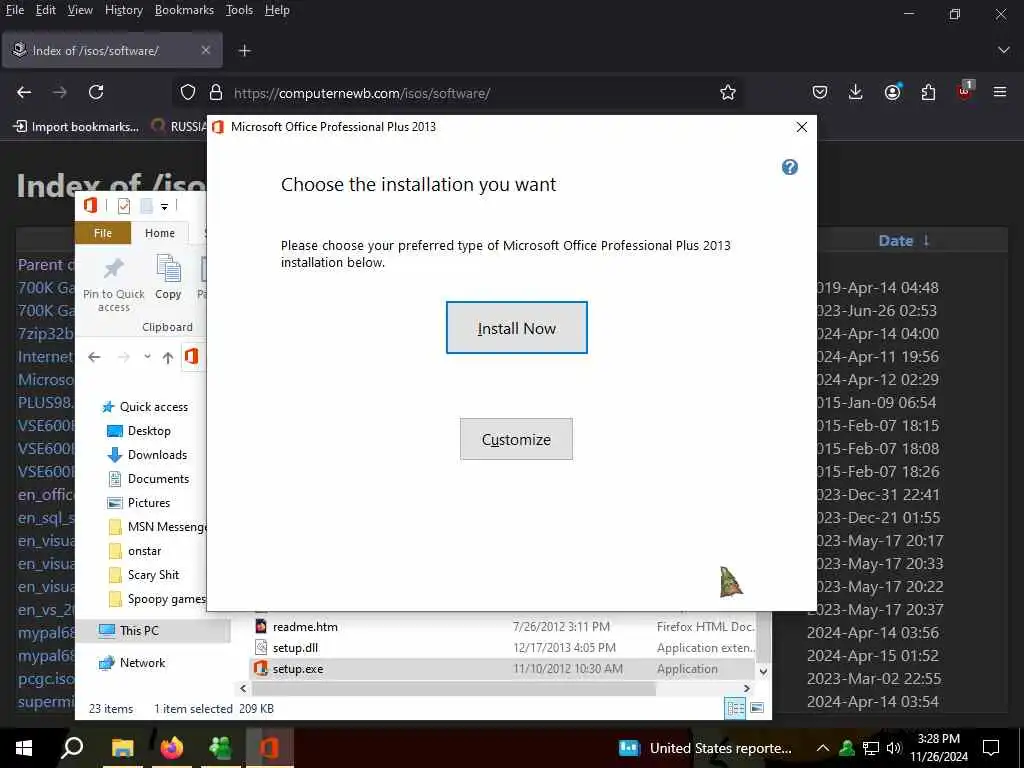Click Pin to Quick access in Explorer
This screenshot has width=1024, height=768.
click(114, 284)
